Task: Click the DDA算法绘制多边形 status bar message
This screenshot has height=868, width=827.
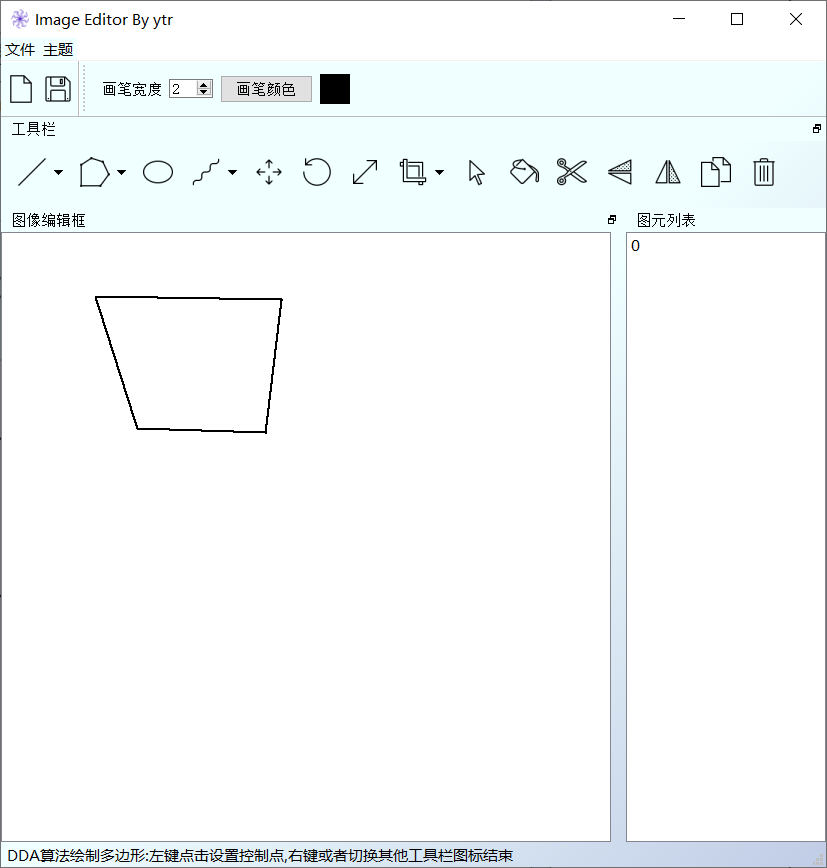Action: pyautogui.click(x=260, y=856)
